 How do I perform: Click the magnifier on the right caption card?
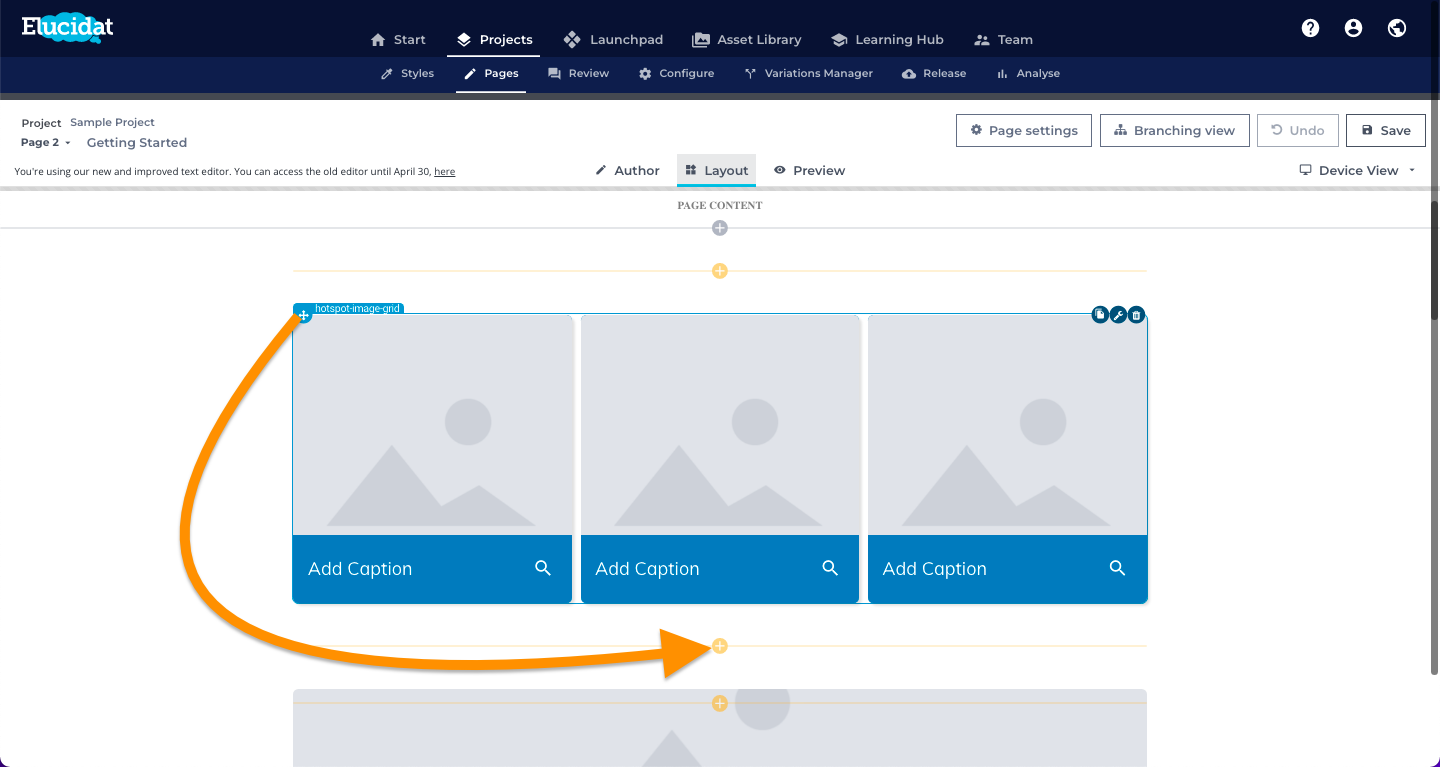tap(1118, 568)
